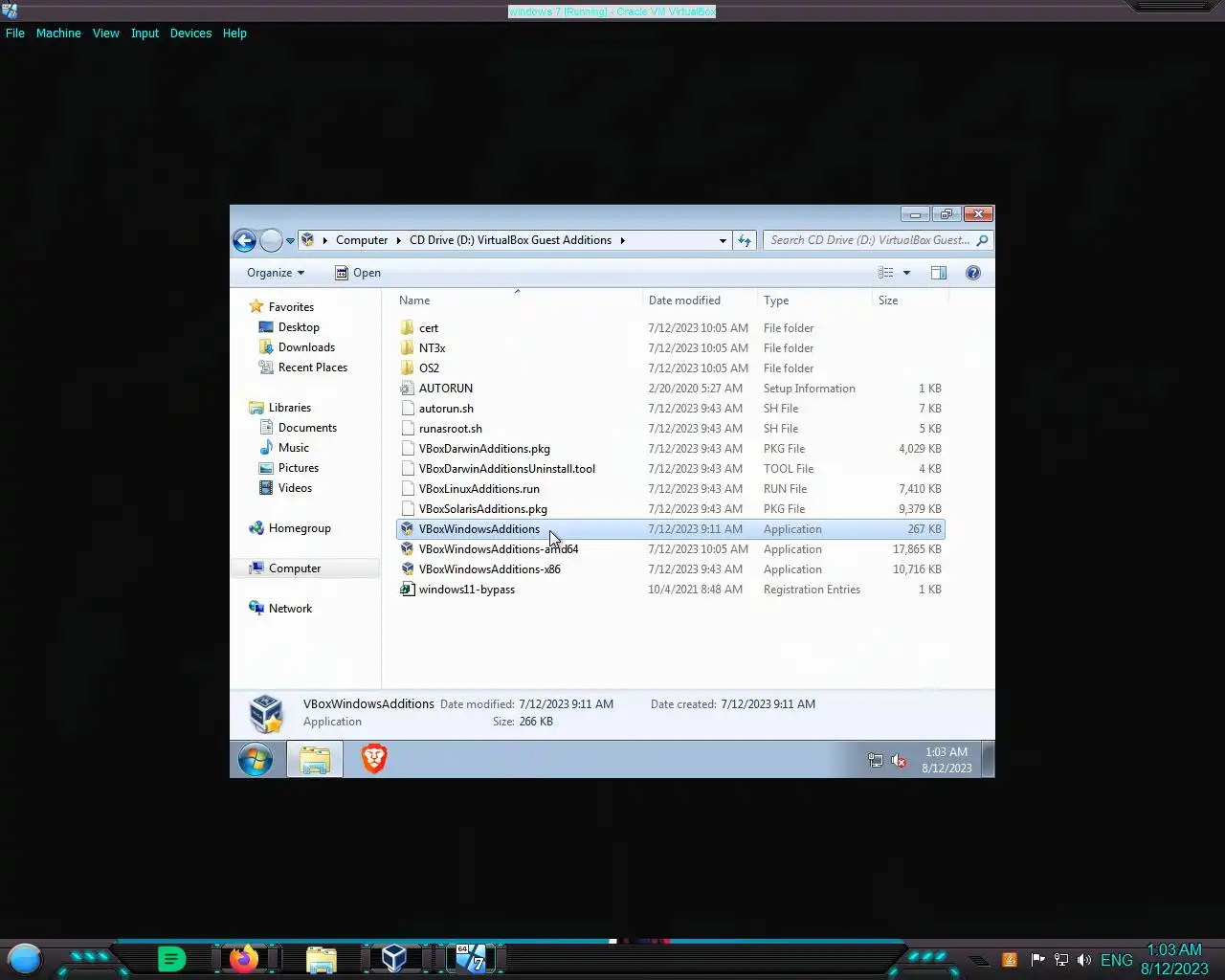The height and width of the screenshot is (980, 1225).
Task: Click the Open toolbar button
Action: 358,273
